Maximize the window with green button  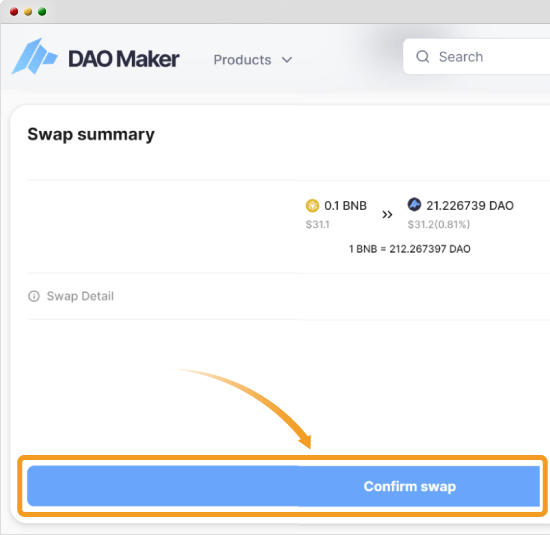tap(42, 12)
